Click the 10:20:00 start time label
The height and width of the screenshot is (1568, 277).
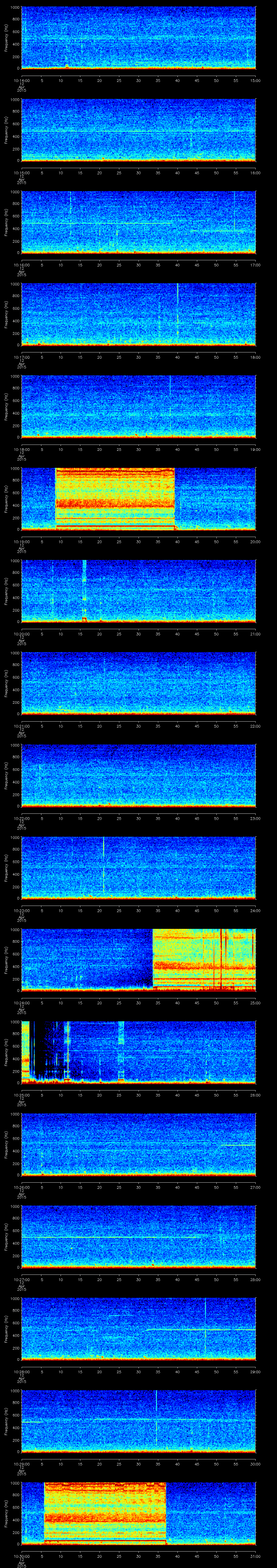tap(21, 634)
